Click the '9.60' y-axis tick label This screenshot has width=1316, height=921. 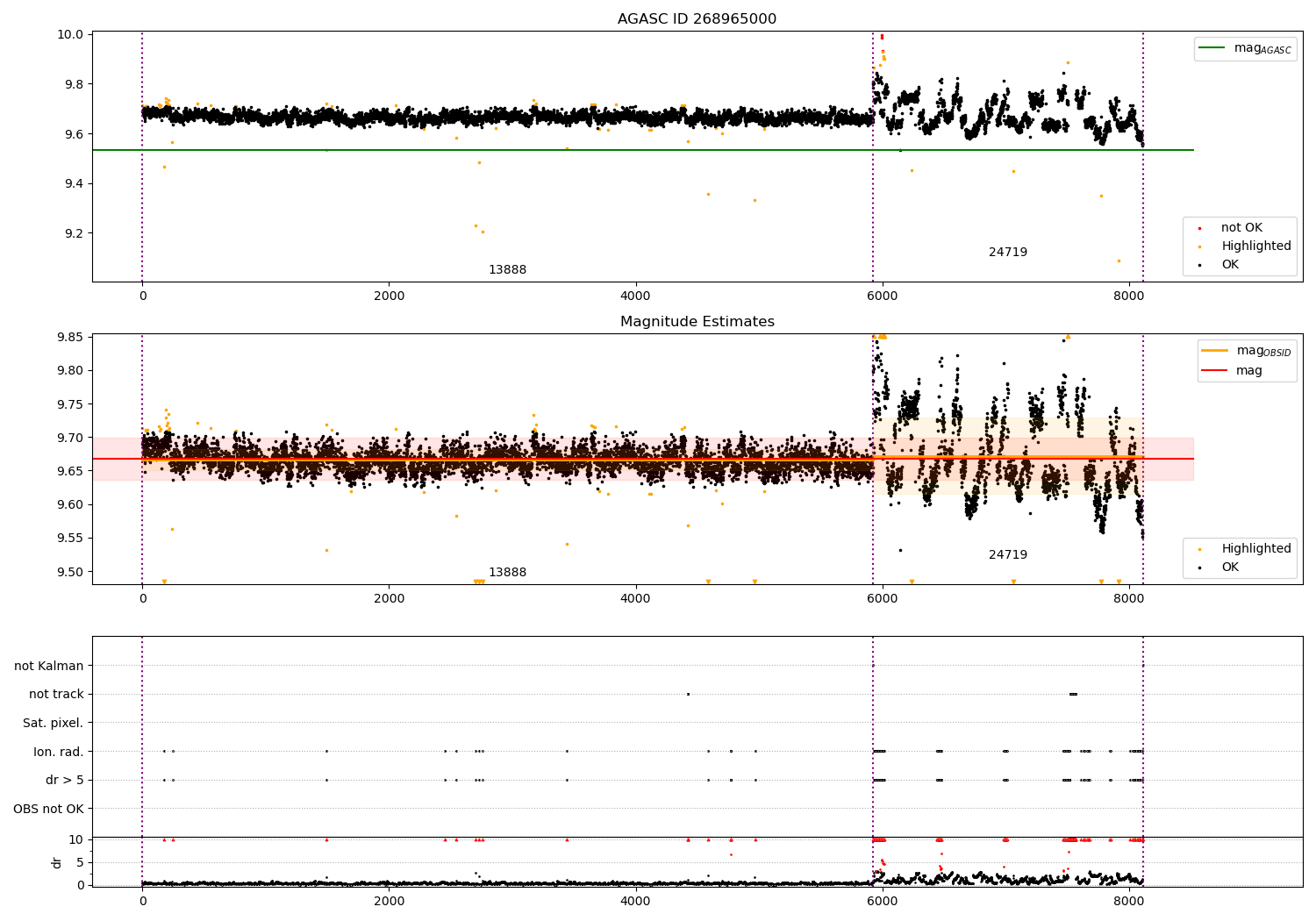point(72,504)
